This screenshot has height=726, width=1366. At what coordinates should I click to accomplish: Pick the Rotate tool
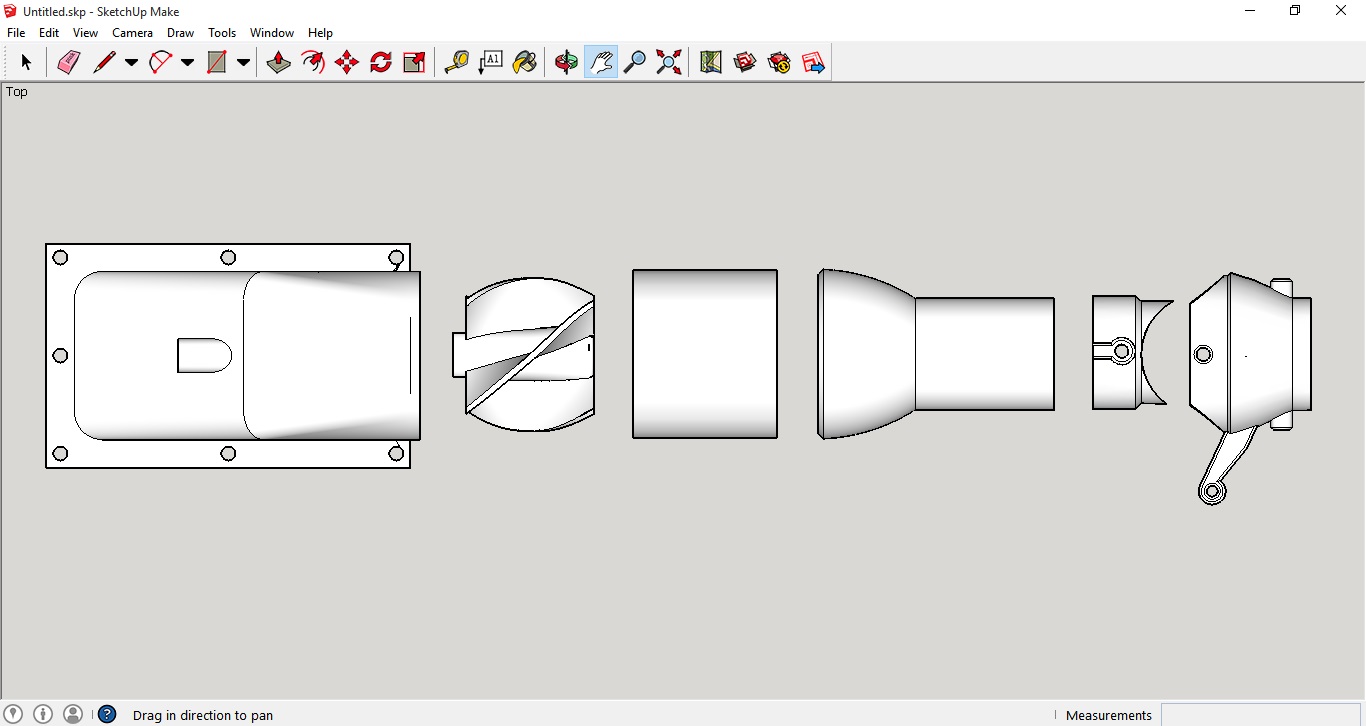coord(381,62)
